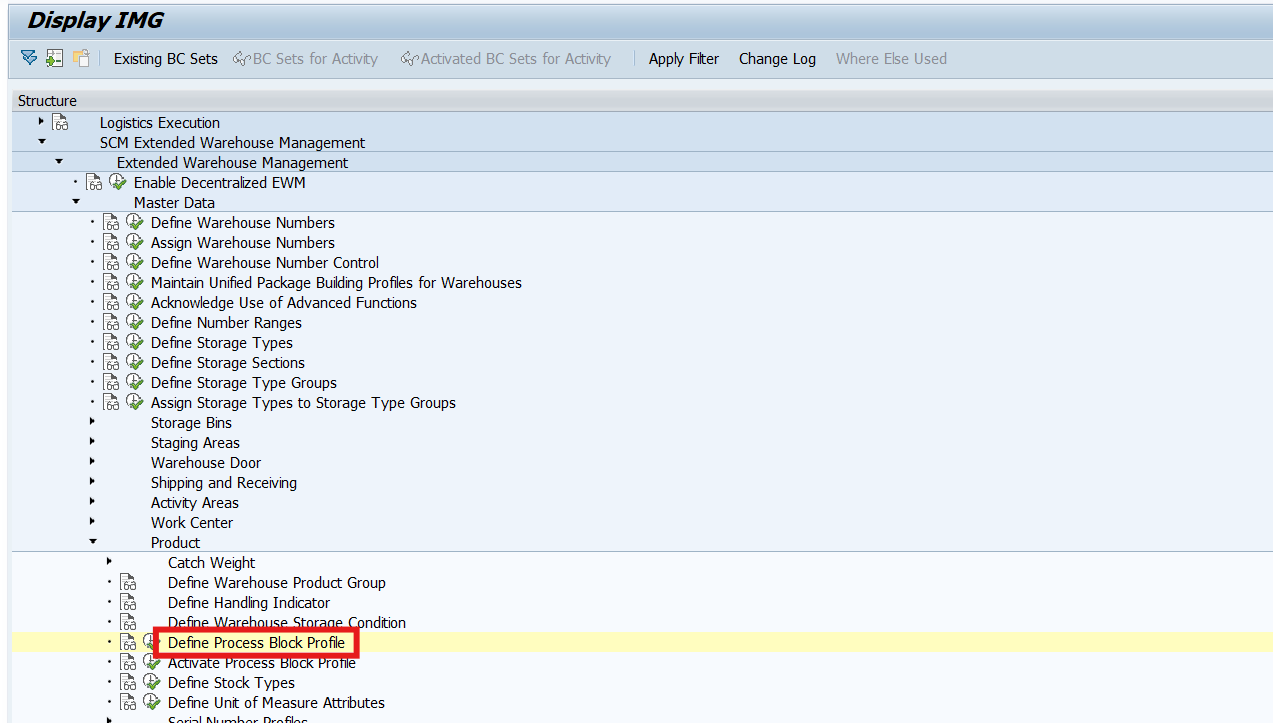This screenshot has height=723, width=1273.
Task: Expand the Catch Weight node
Action: coord(109,562)
